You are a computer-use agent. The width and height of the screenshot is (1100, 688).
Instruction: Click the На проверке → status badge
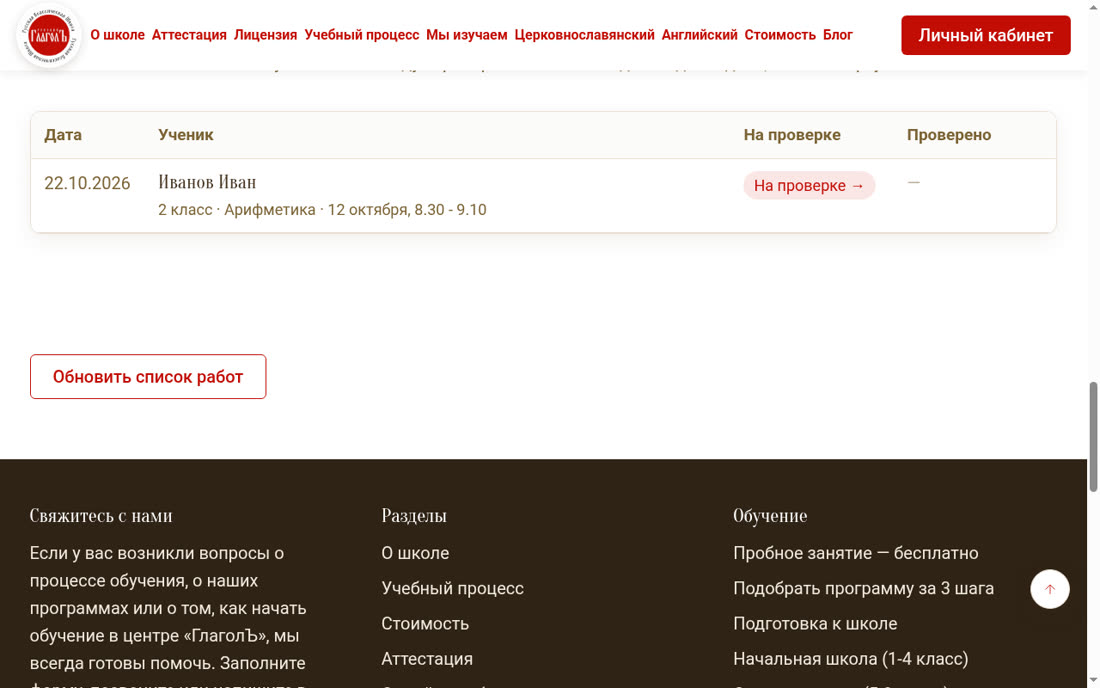tap(809, 185)
